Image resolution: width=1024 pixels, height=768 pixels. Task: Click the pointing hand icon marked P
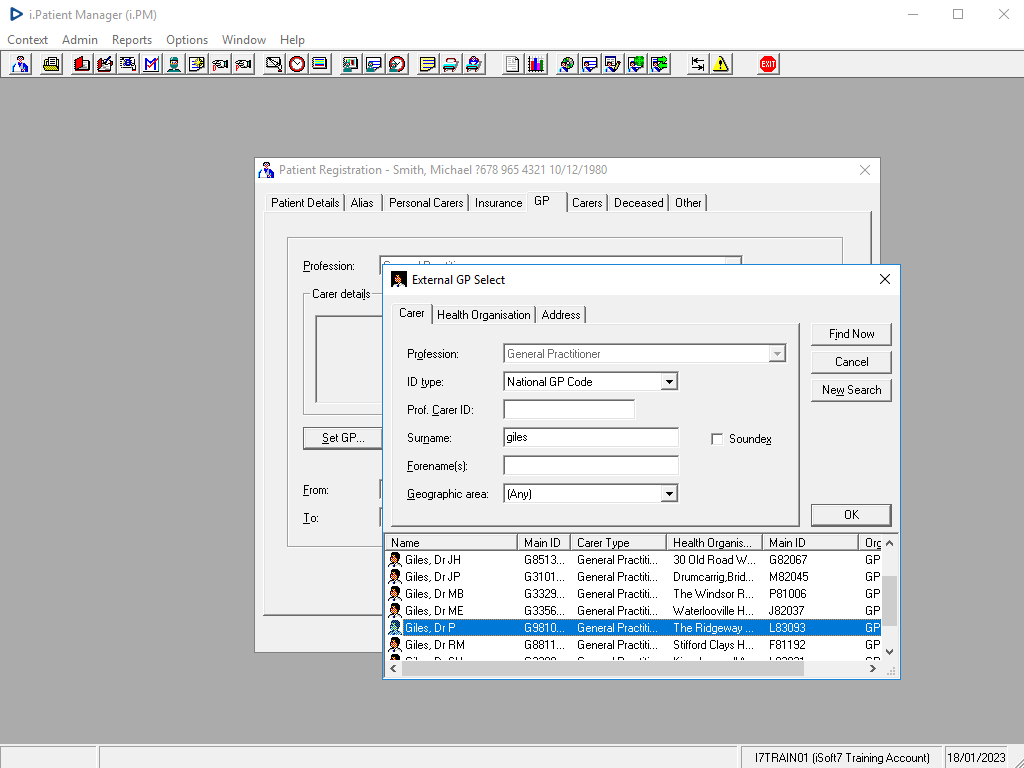click(244, 64)
